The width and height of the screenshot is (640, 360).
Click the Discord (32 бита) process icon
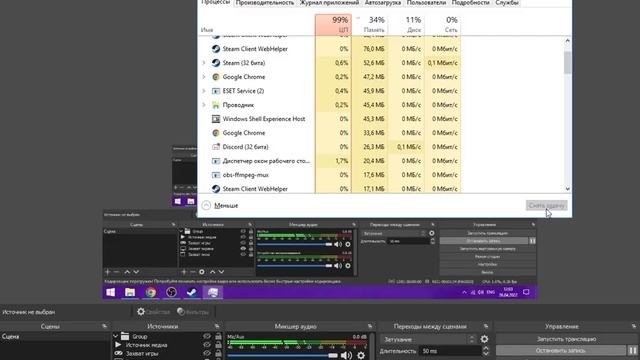pyautogui.click(x=216, y=147)
